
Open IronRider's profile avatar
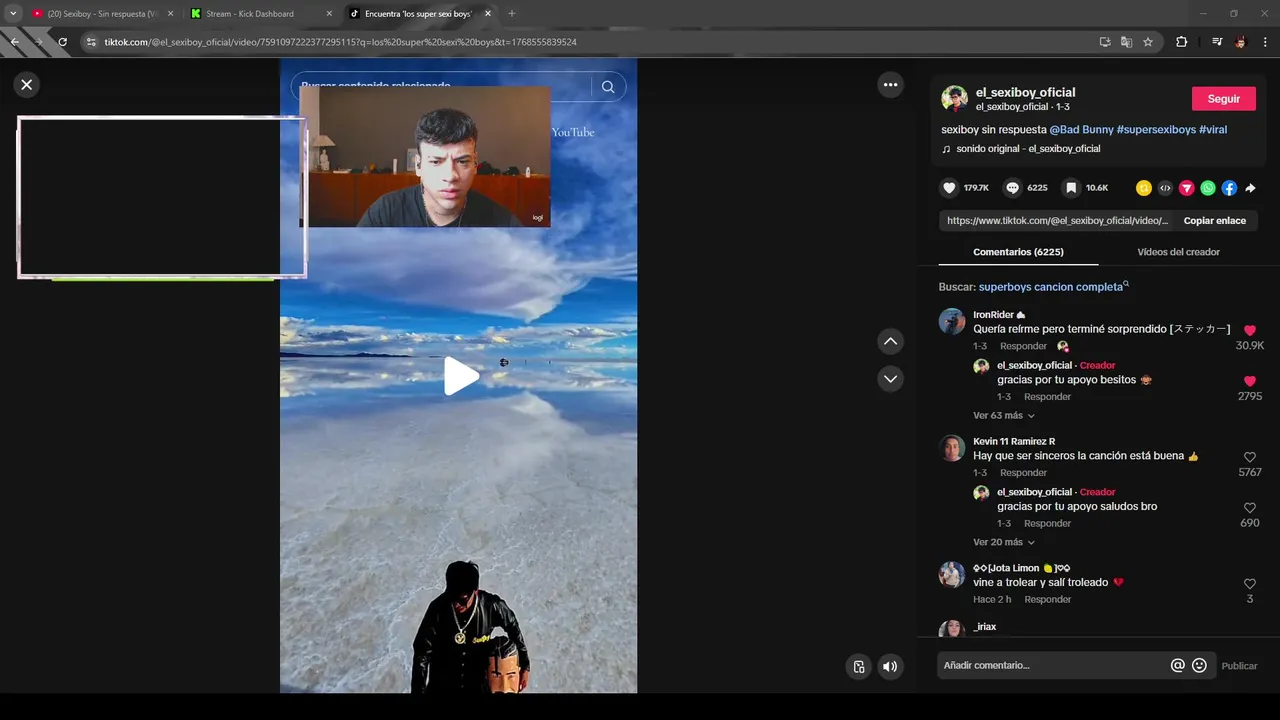coord(951,321)
